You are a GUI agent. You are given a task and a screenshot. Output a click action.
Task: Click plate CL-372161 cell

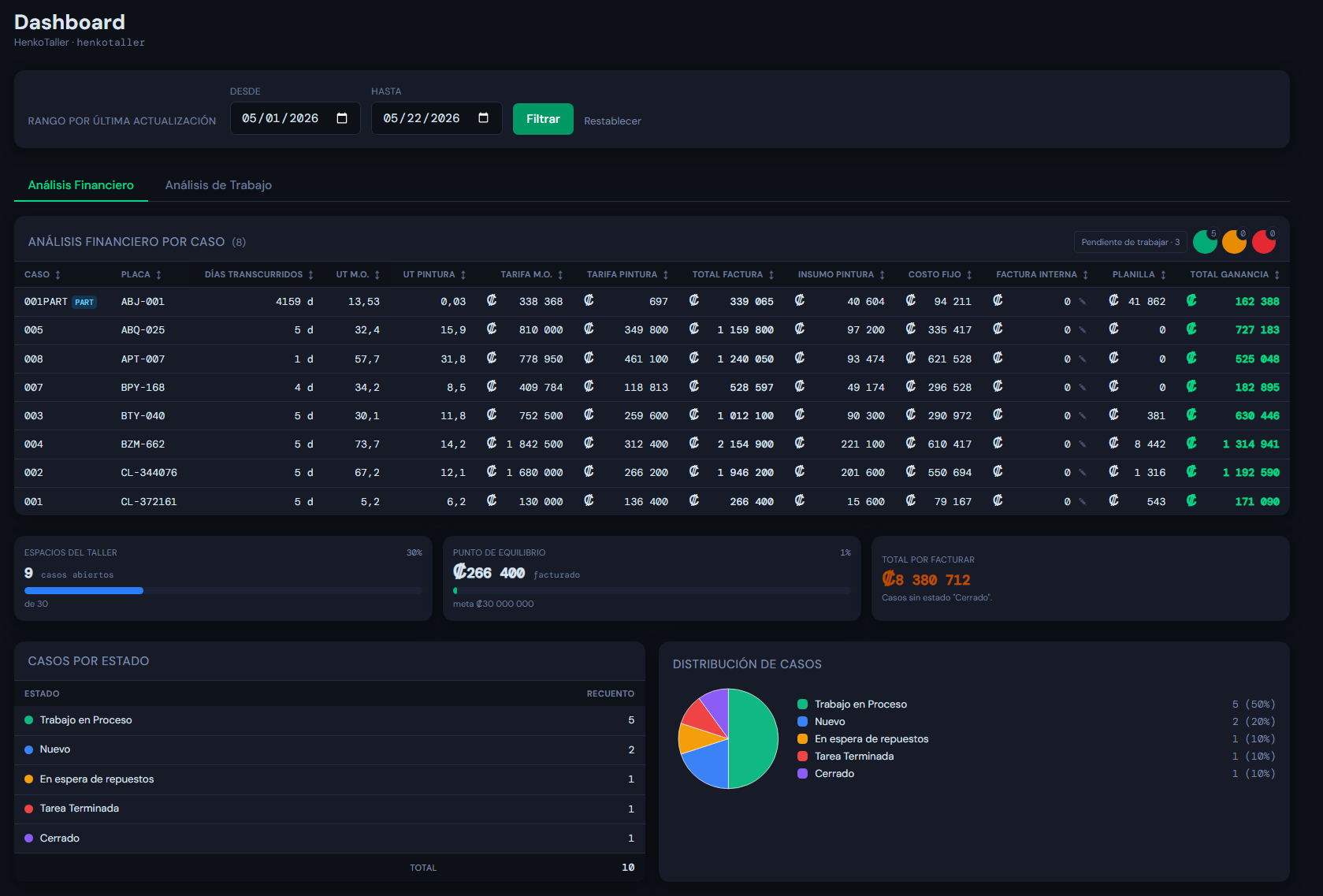pyautogui.click(x=149, y=502)
